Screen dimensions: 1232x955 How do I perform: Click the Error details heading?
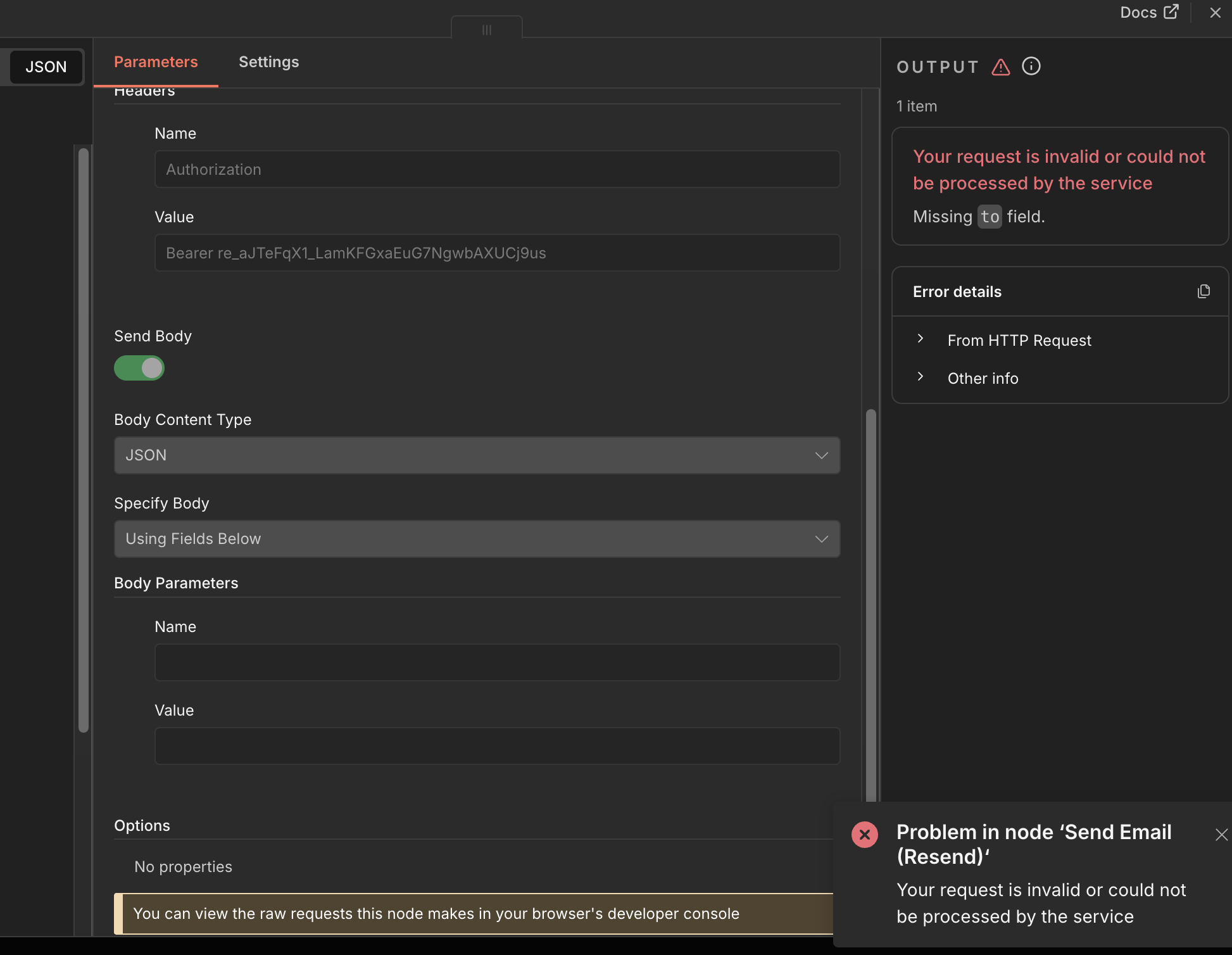(957, 292)
